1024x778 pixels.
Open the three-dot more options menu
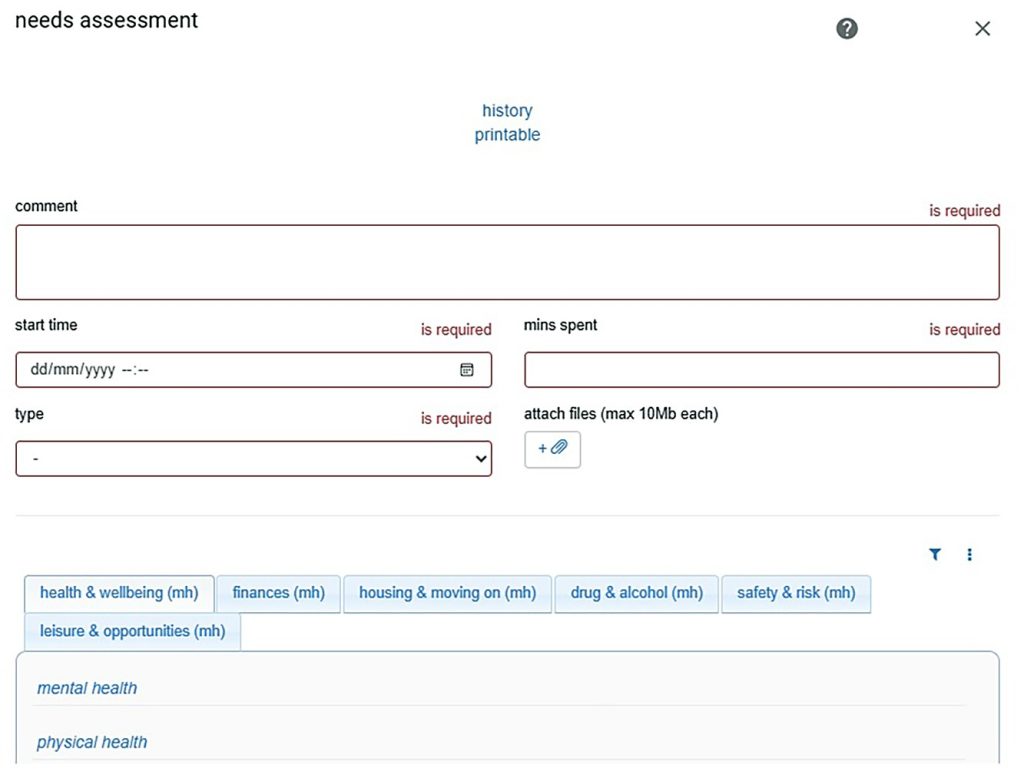pyautogui.click(x=969, y=554)
